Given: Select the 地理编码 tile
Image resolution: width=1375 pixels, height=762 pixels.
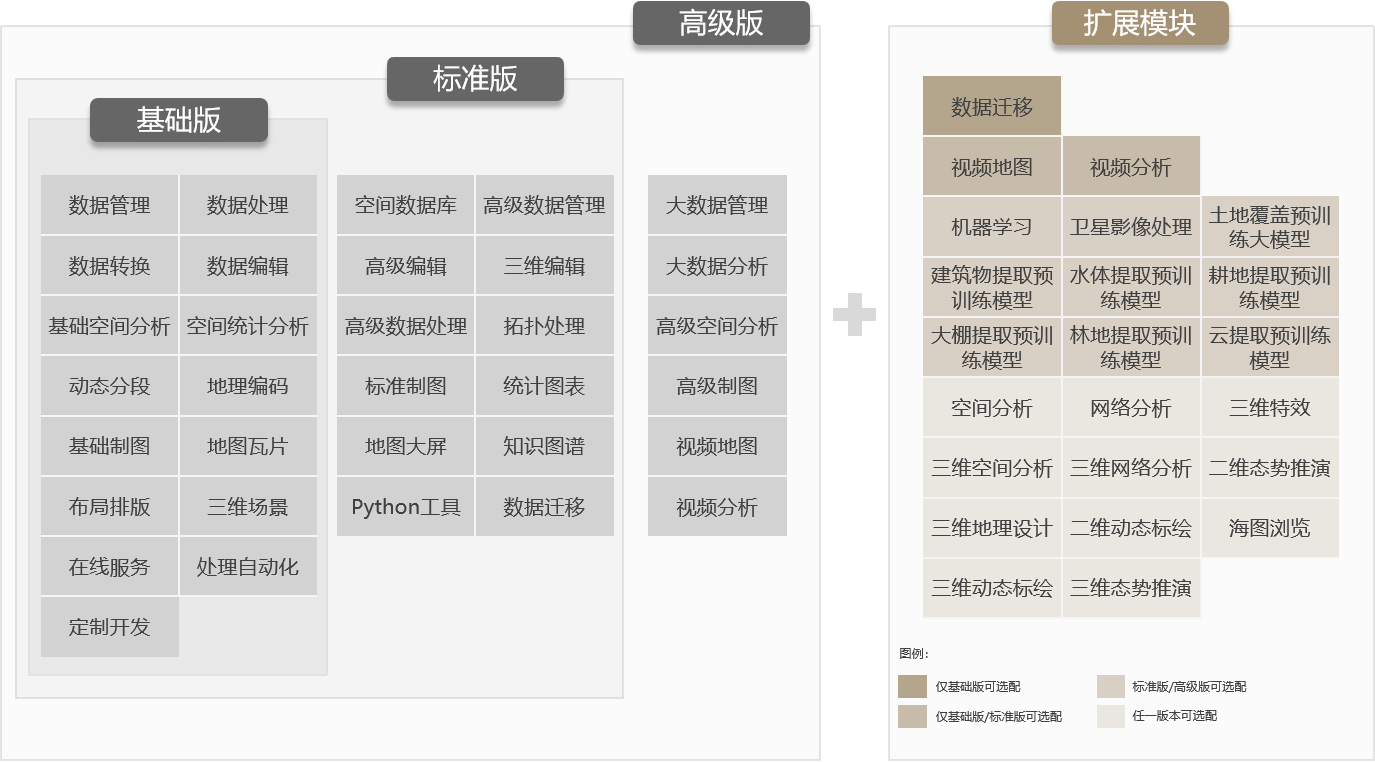Looking at the screenshot, I should (248, 386).
